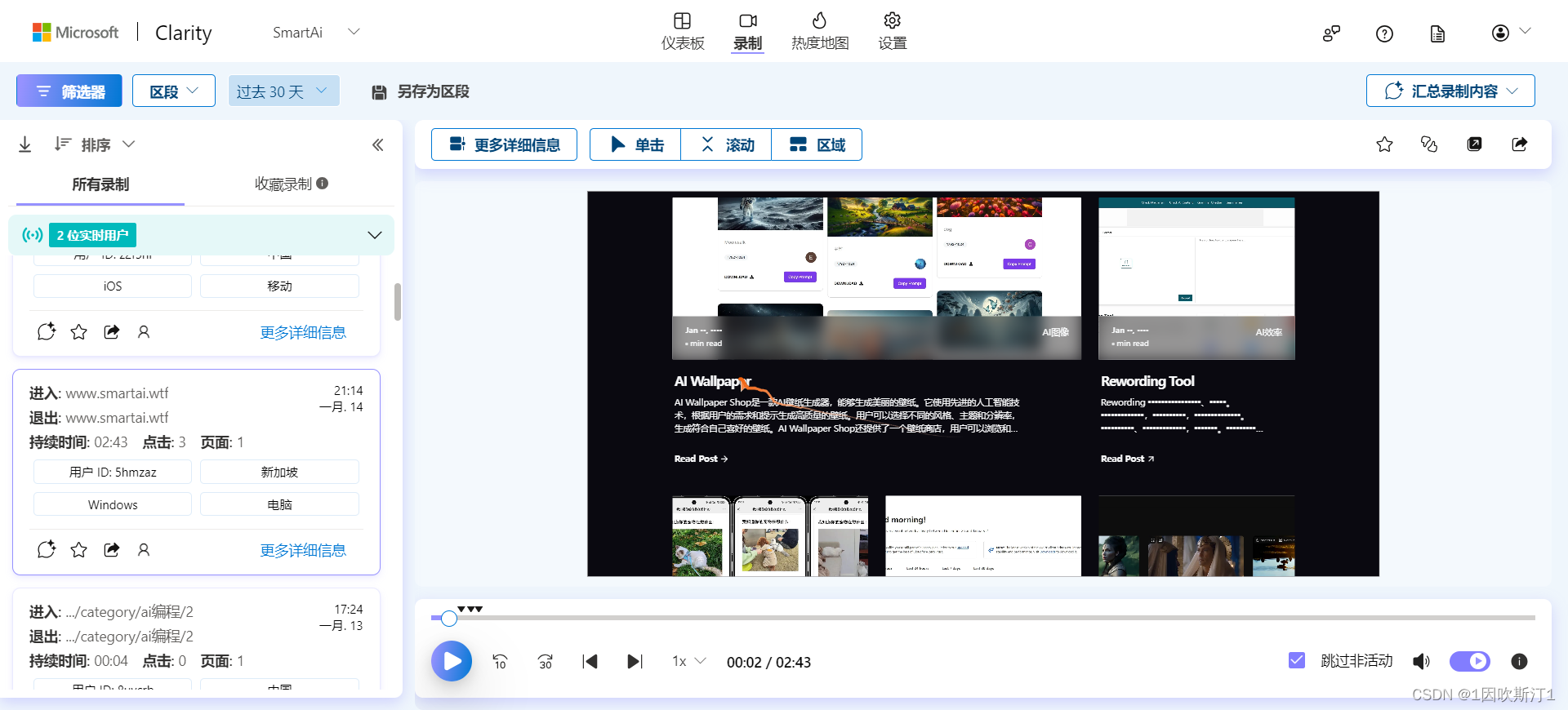This screenshot has width=1568, height=710.
Task: Summarize the iOS recording card with AI icon
Action: [47, 331]
